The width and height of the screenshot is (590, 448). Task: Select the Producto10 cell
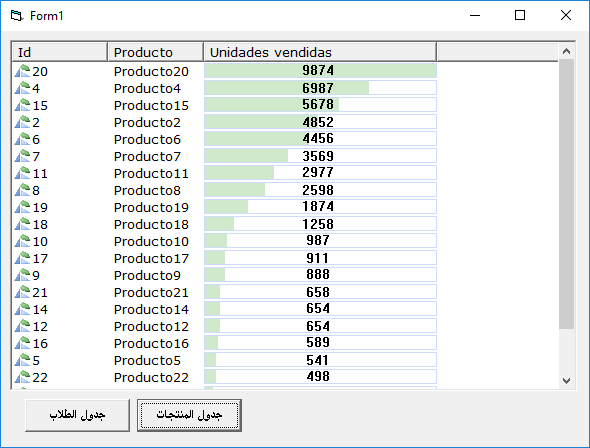click(x=151, y=241)
